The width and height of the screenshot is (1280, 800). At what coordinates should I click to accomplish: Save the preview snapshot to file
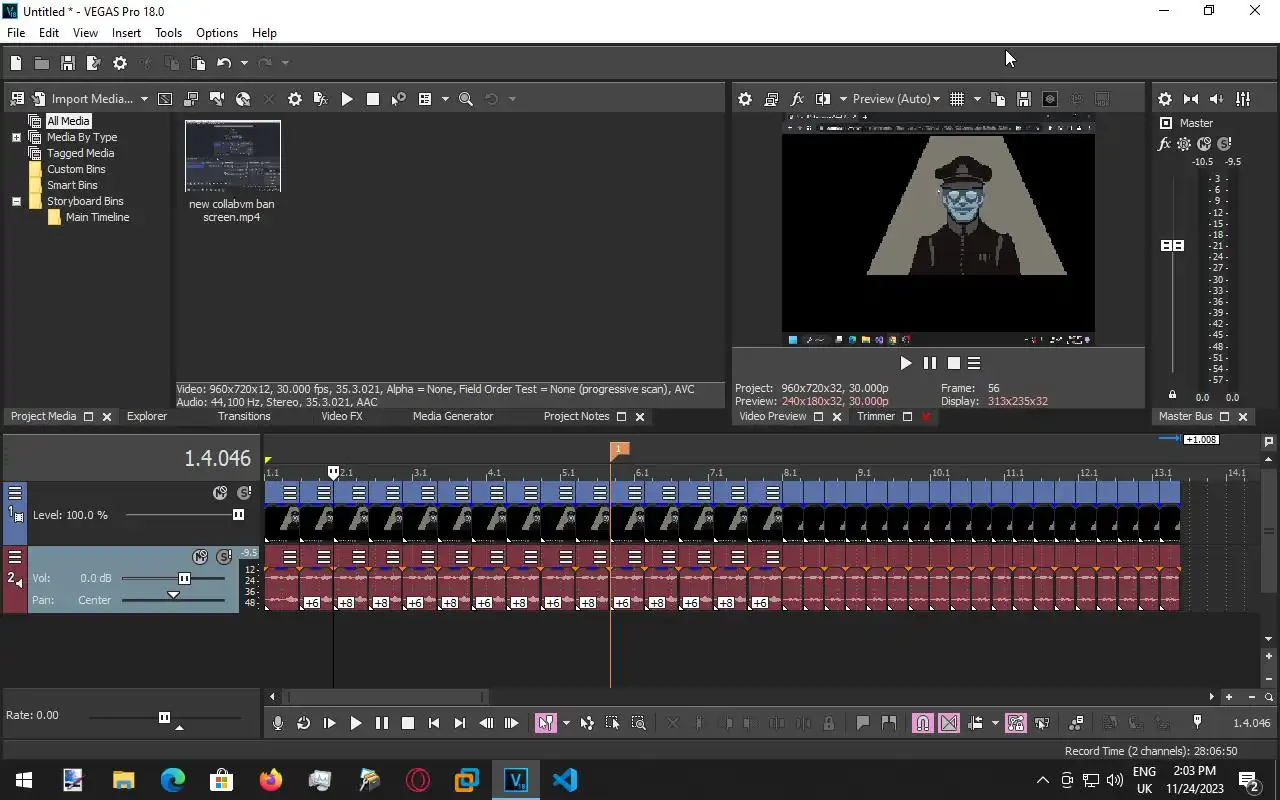(1024, 99)
